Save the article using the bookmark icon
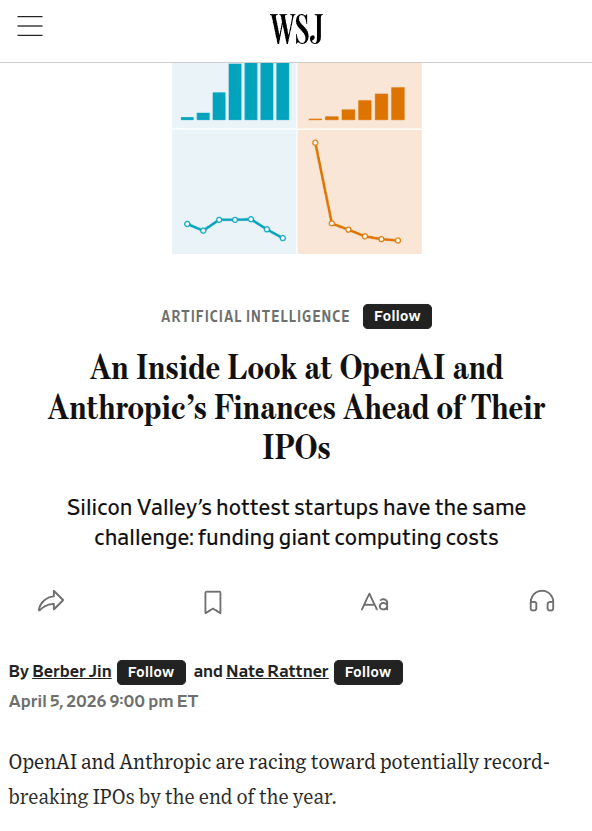The width and height of the screenshot is (592, 831). coord(213,600)
